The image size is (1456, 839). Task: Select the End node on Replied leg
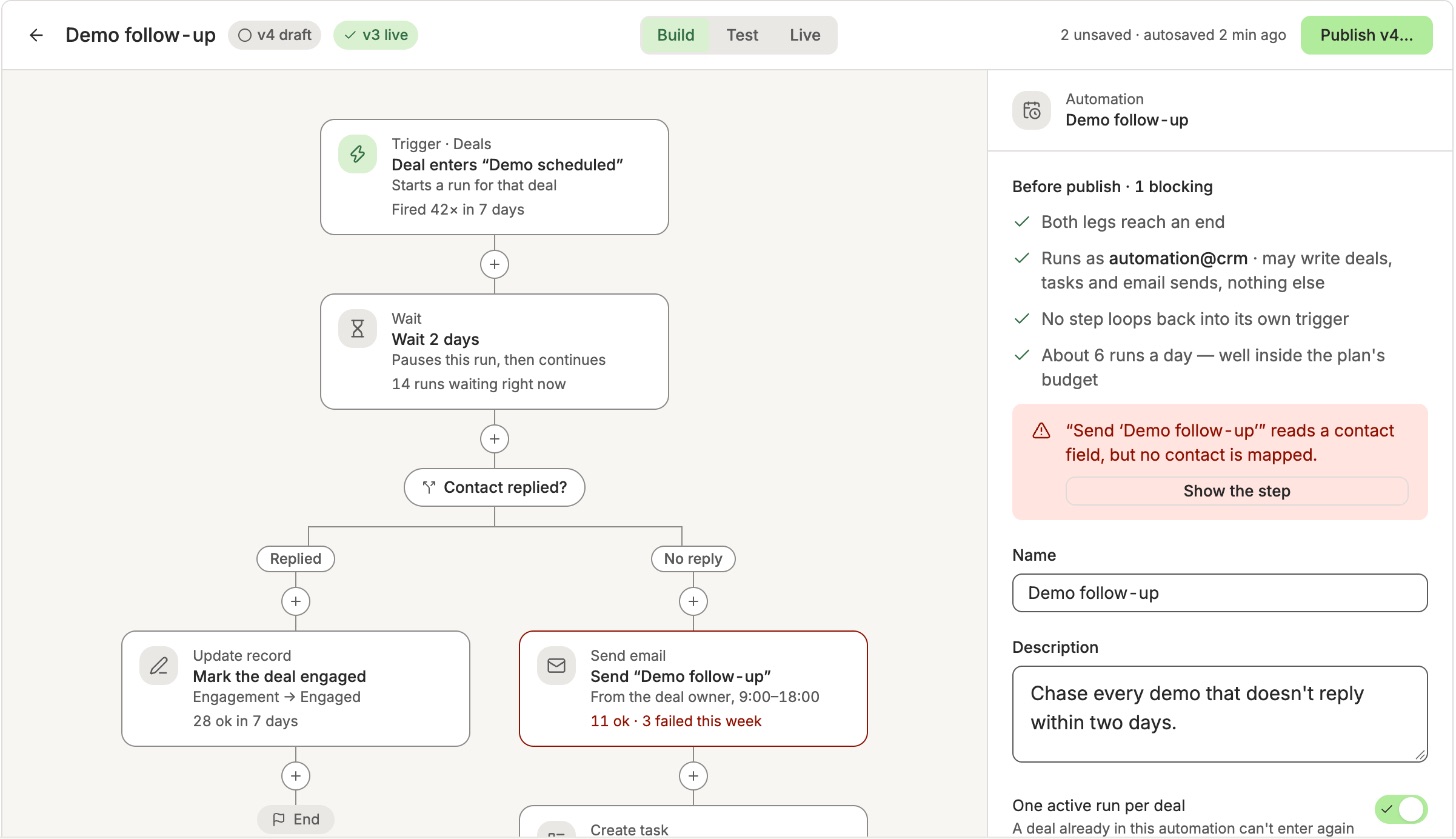[295, 819]
